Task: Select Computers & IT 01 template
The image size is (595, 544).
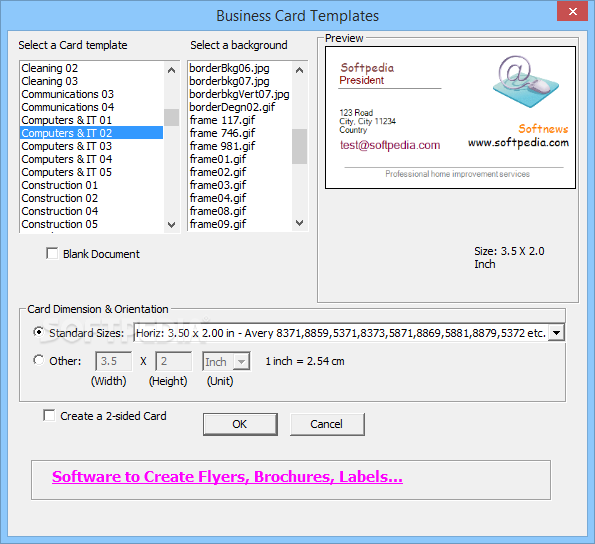Action: coord(91,120)
